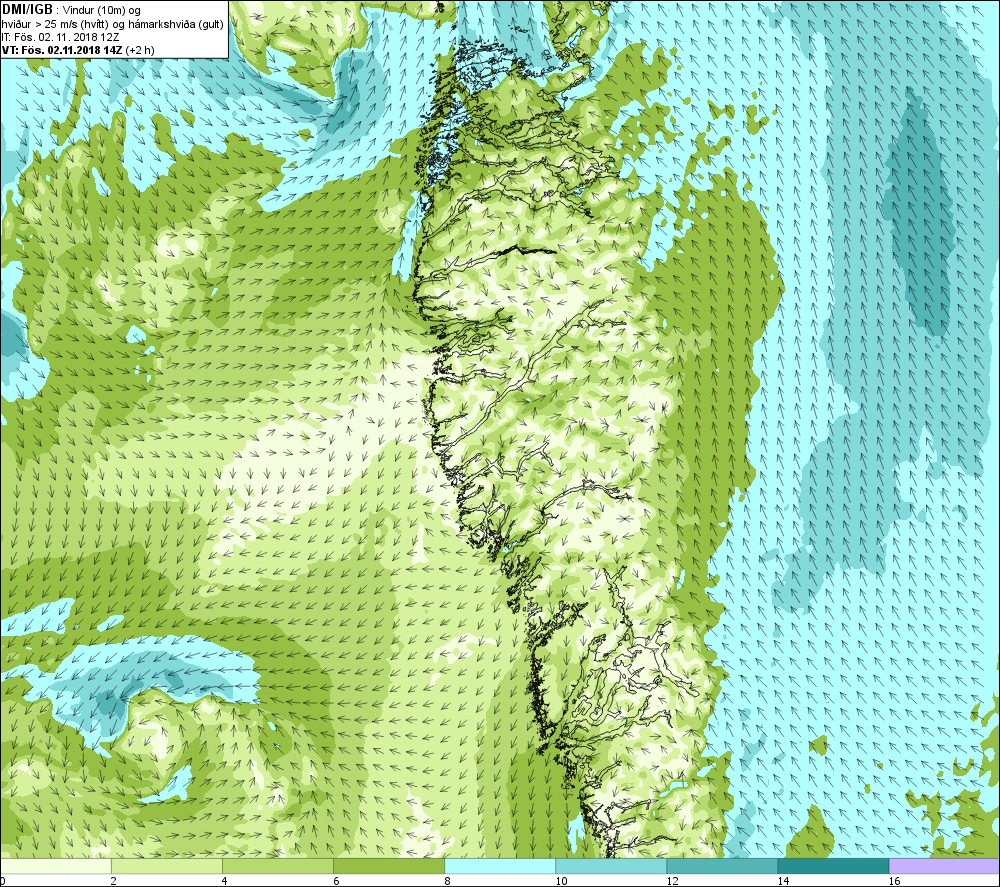Screen dimensions: 1000x887
Task: Click the "0" label on the color scale
Action: coord(3,881)
